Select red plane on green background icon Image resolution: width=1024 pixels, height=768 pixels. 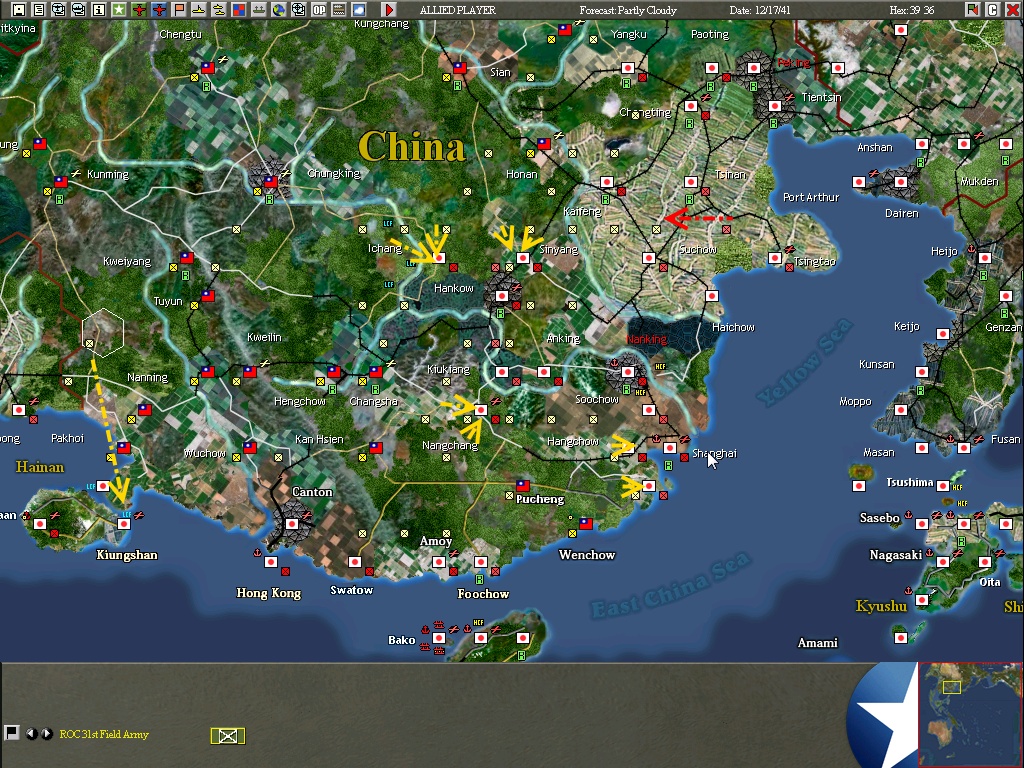point(138,10)
